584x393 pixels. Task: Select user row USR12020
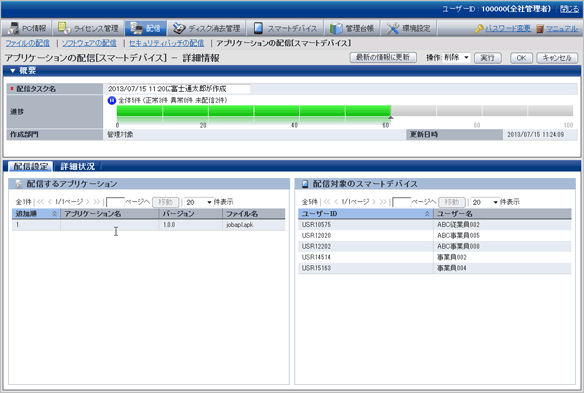(x=435, y=235)
